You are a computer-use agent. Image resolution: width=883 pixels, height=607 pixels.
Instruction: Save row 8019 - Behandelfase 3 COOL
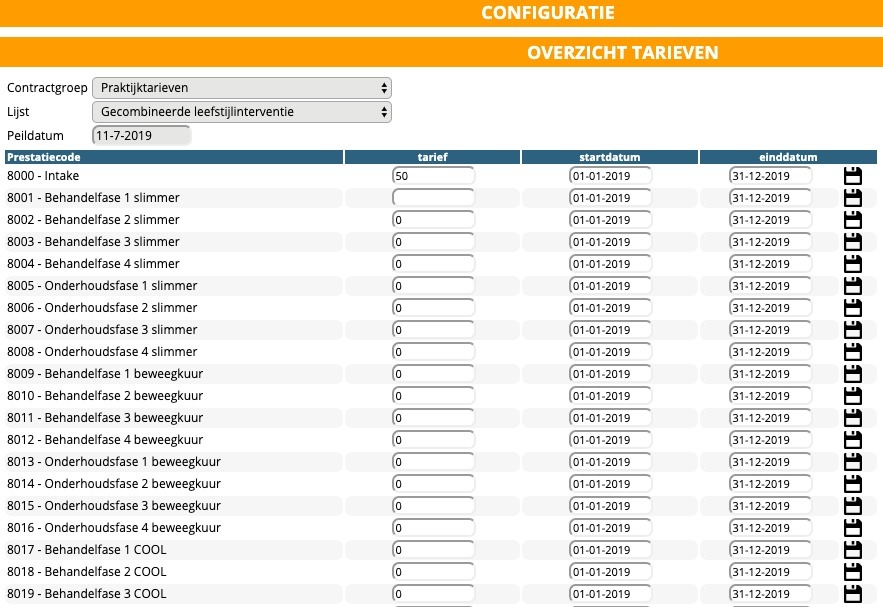[853, 594]
